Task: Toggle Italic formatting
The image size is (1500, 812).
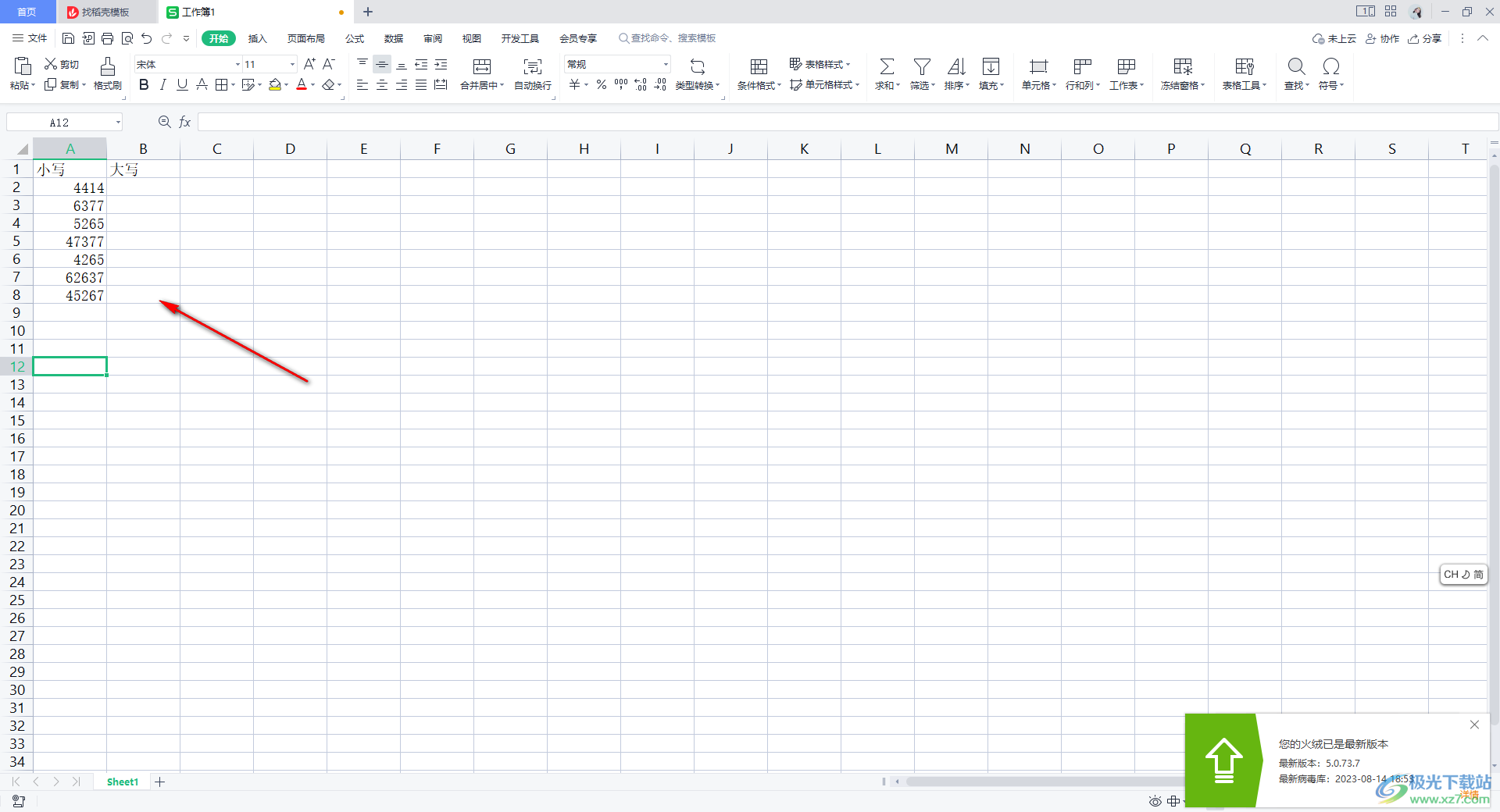Action: click(x=162, y=84)
